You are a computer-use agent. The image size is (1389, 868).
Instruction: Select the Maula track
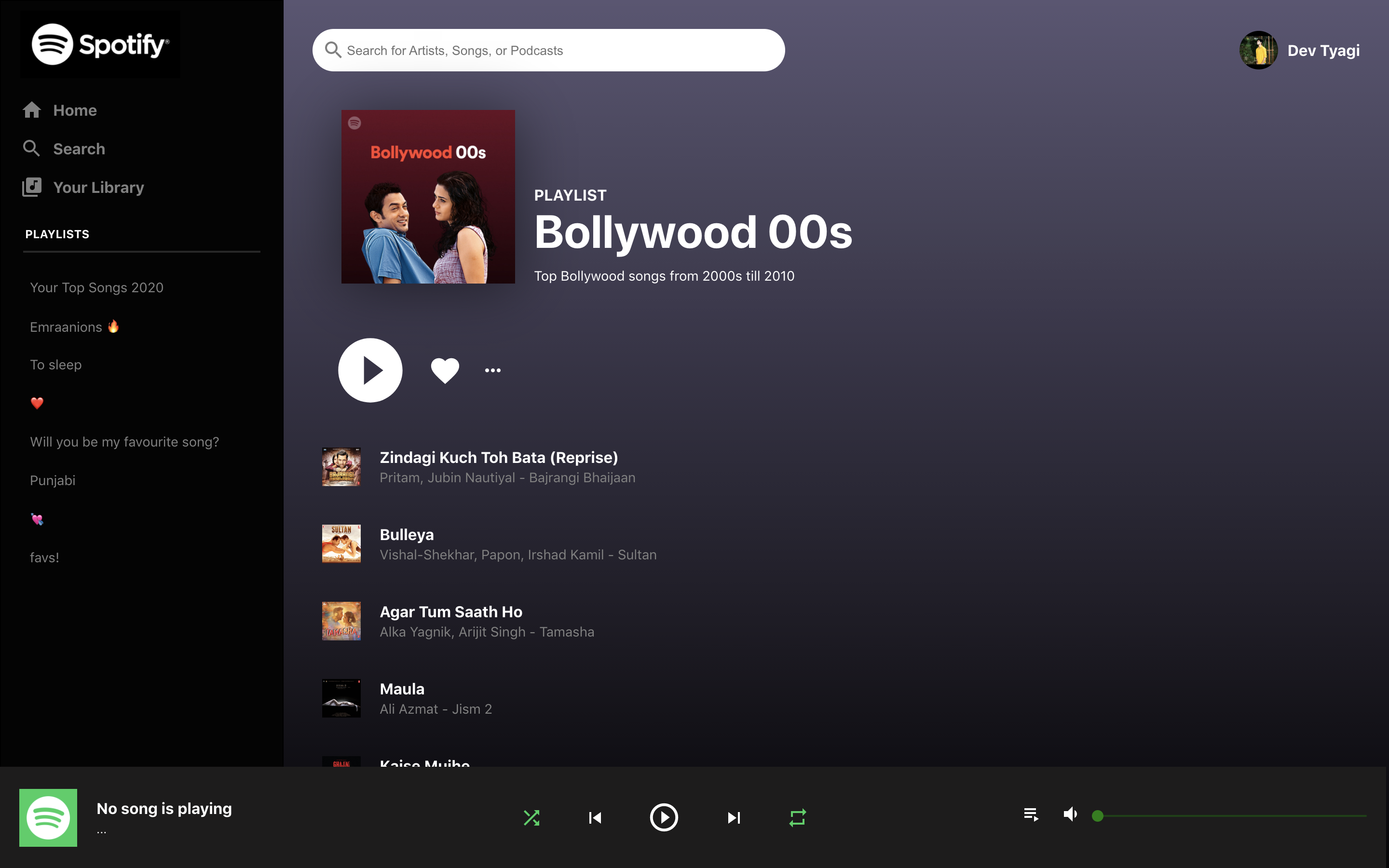coord(402,689)
